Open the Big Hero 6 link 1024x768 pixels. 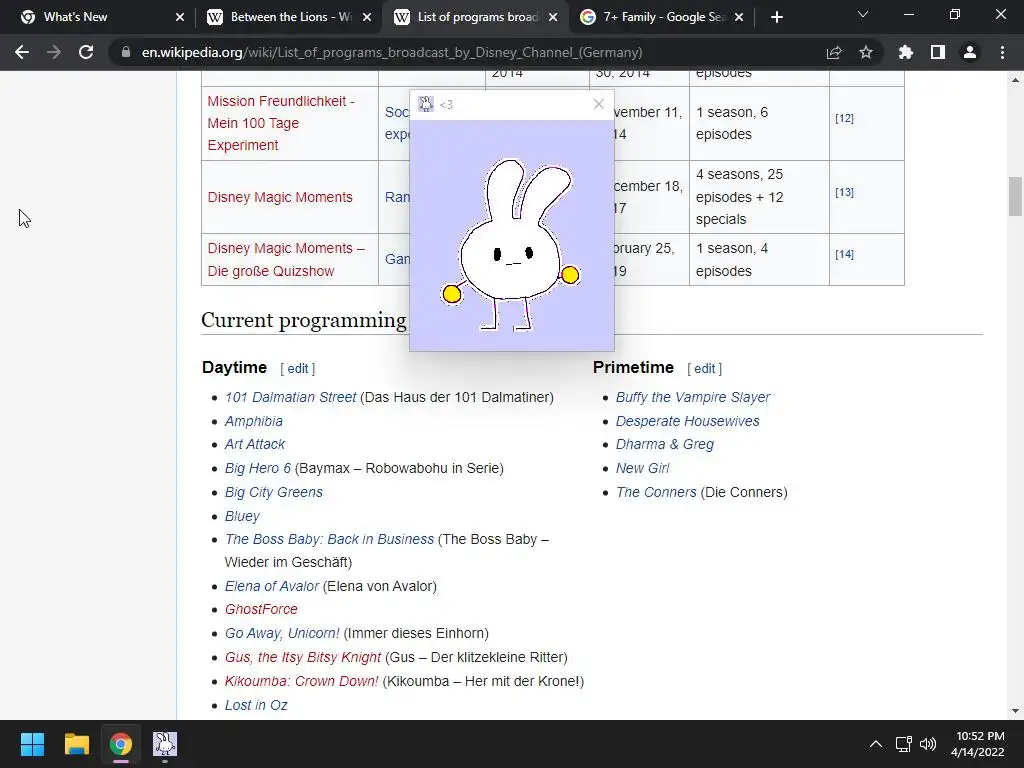coord(258,468)
